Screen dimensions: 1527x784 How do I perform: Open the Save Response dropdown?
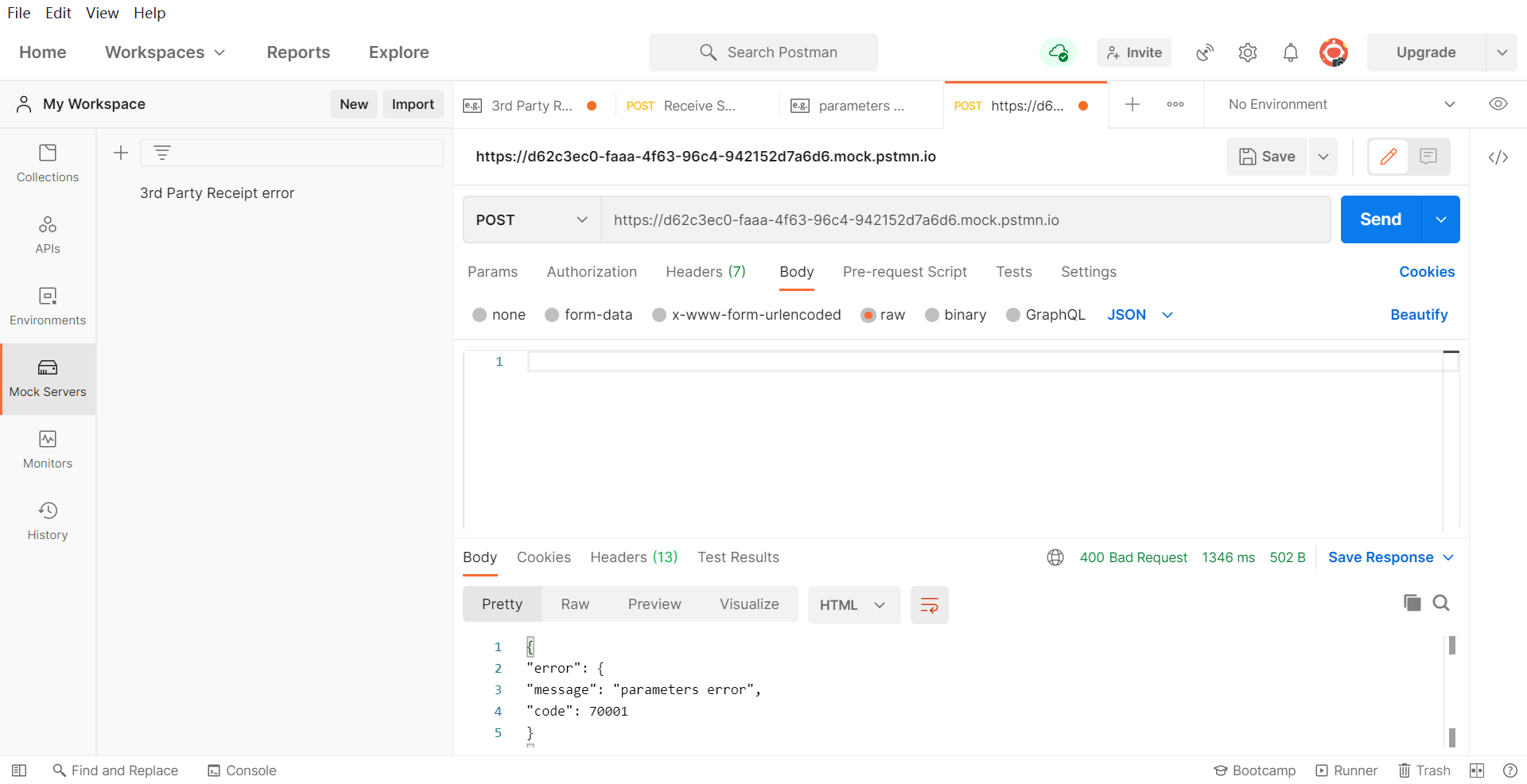click(1391, 557)
